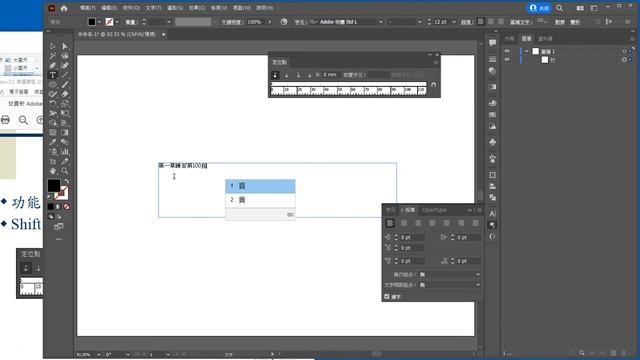Toggle visibility of the text sublayer
Screen dimensions: 640x360
tap(507, 60)
